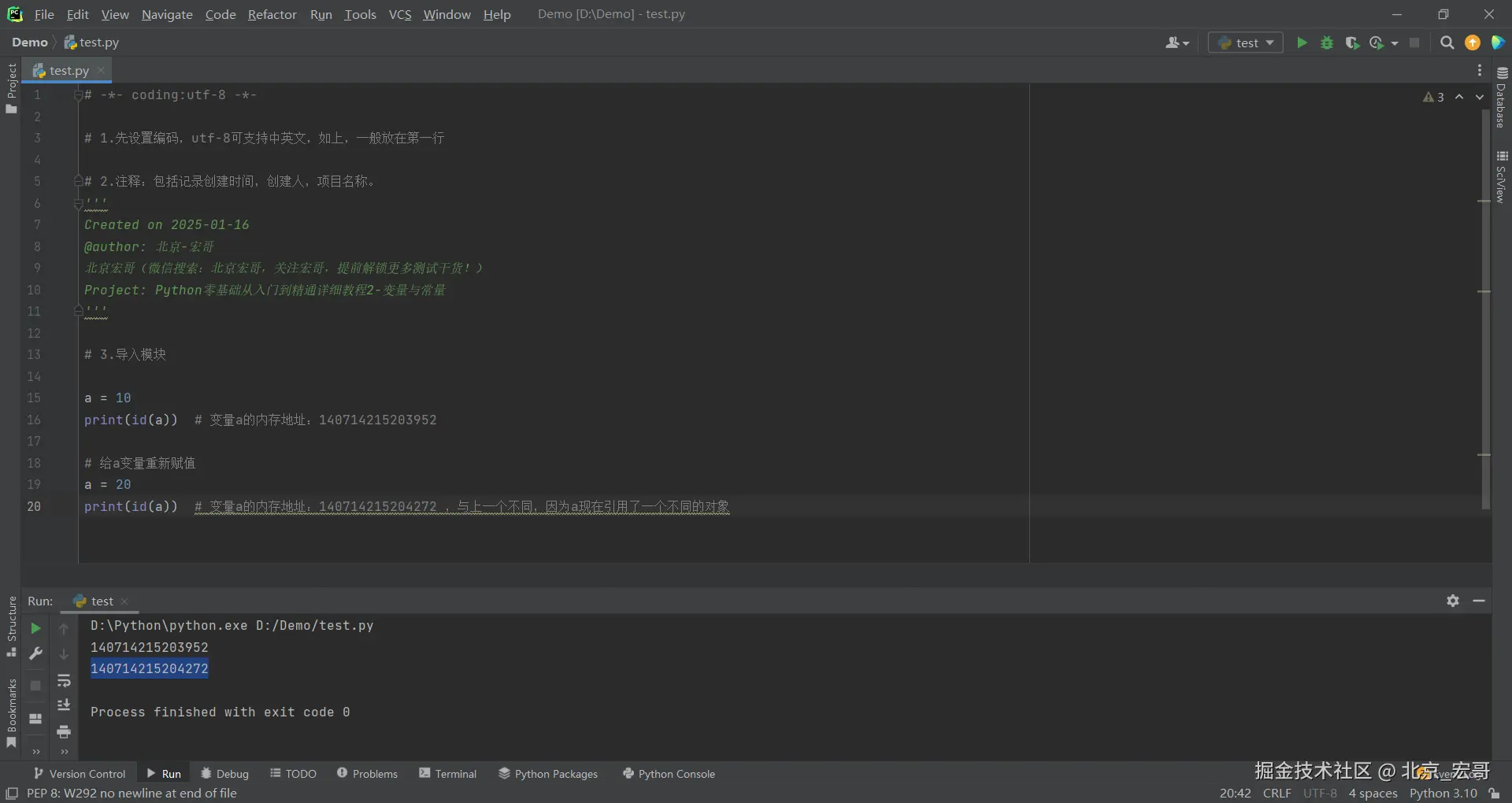Image resolution: width=1512 pixels, height=803 pixels.
Task: Open the Version Control tool window
Action: pyautogui.click(x=80, y=774)
